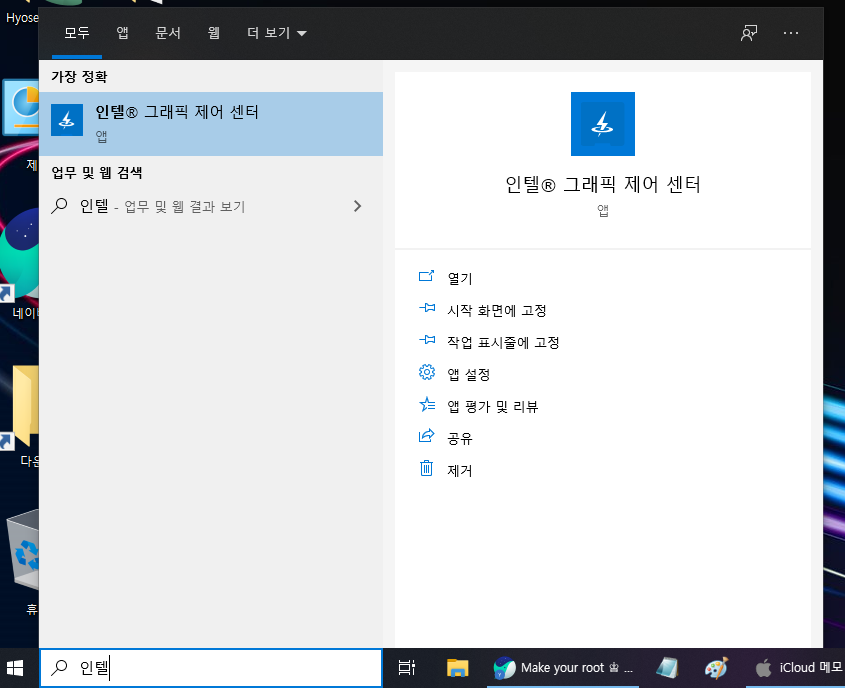
Task: Expand the 더 보기 dropdown
Action: (274, 32)
